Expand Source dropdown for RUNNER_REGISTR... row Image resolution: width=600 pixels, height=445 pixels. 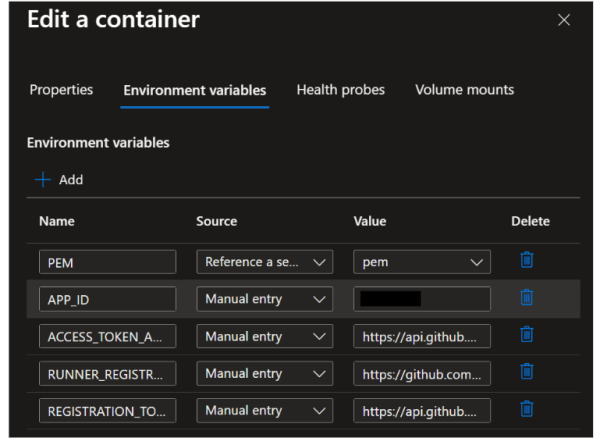point(265,374)
